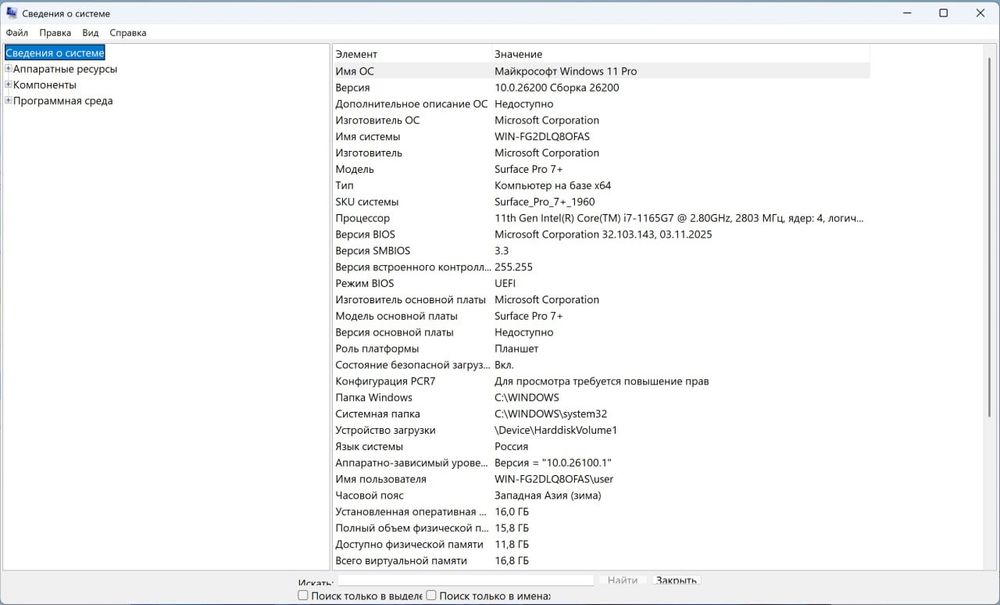The image size is (1000, 605).
Task: Select the Тип row
Action: 601,186
